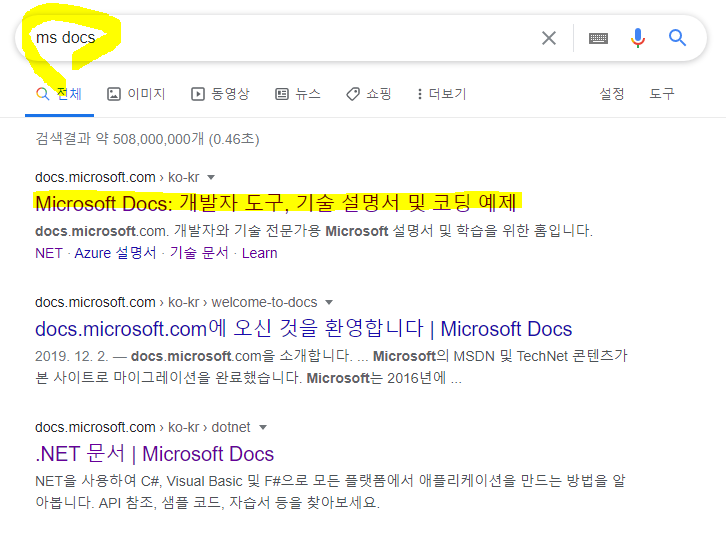Screen dimensions: 726x547
Task: Open the 도구 tools menu
Action: point(662,94)
